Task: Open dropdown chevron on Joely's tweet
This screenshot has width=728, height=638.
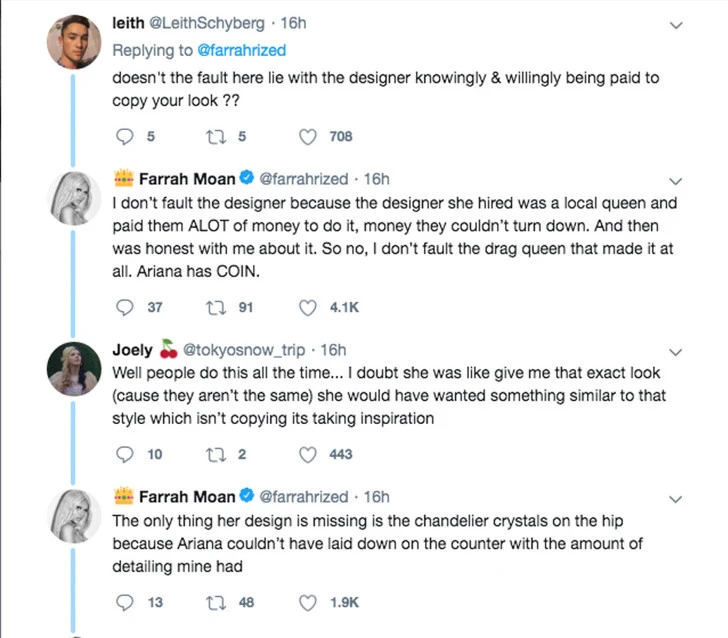Action: [678, 351]
